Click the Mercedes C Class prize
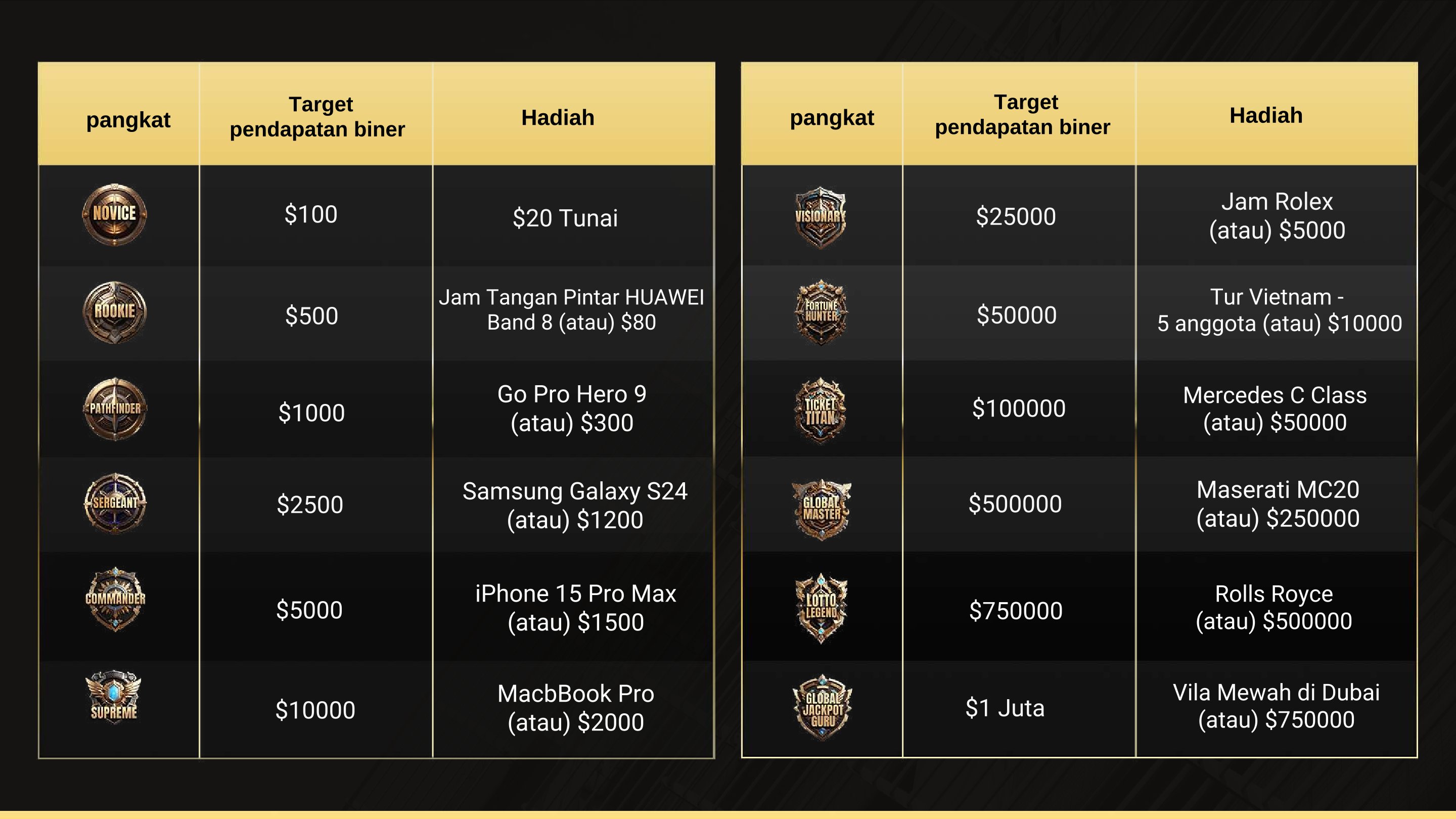 (x=1275, y=408)
